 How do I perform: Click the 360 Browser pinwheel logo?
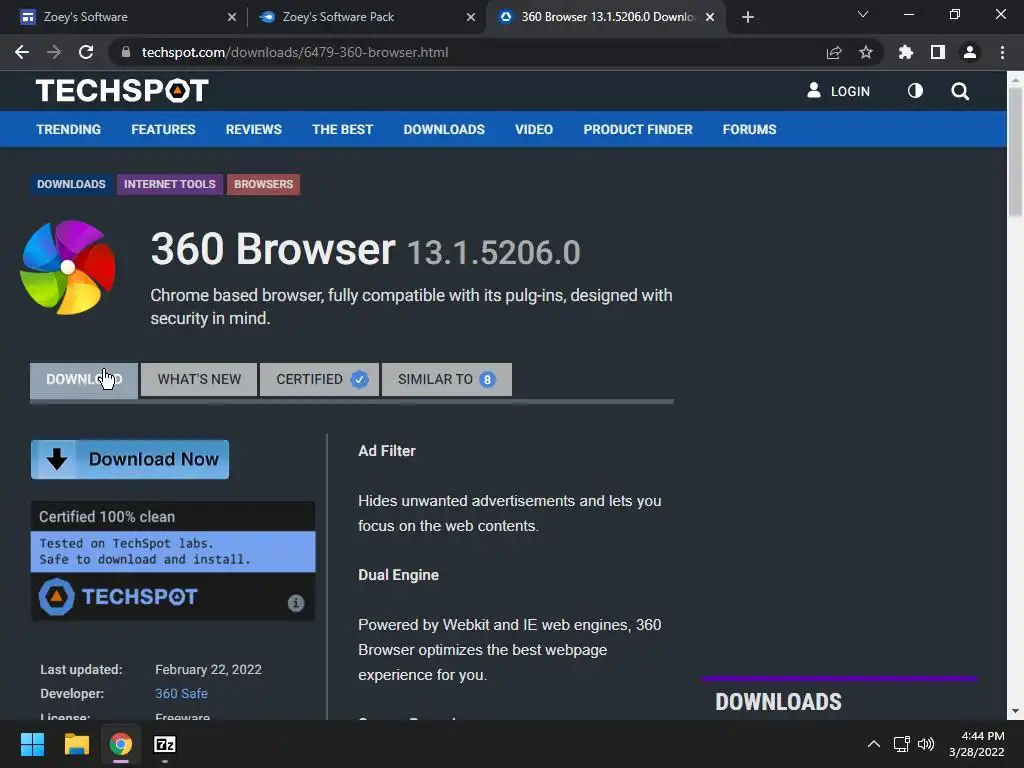(x=68, y=267)
